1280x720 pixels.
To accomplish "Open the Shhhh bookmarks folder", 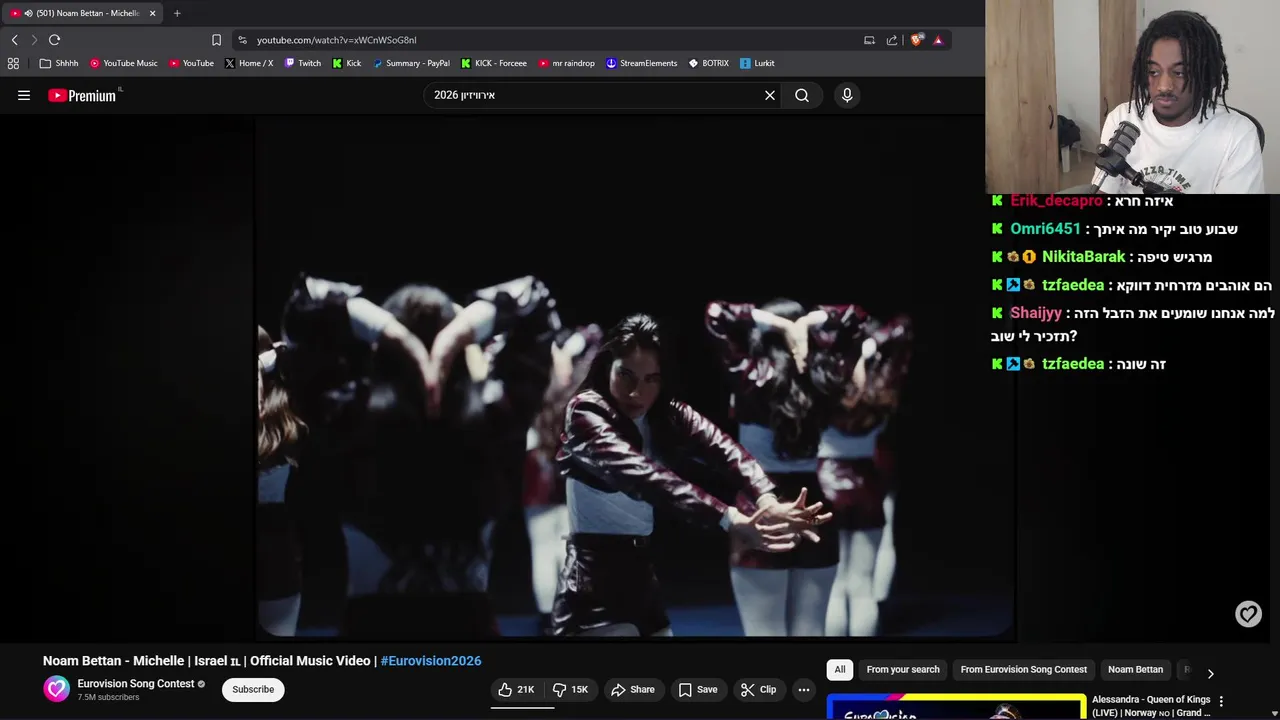I will pyautogui.click(x=59, y=63).
